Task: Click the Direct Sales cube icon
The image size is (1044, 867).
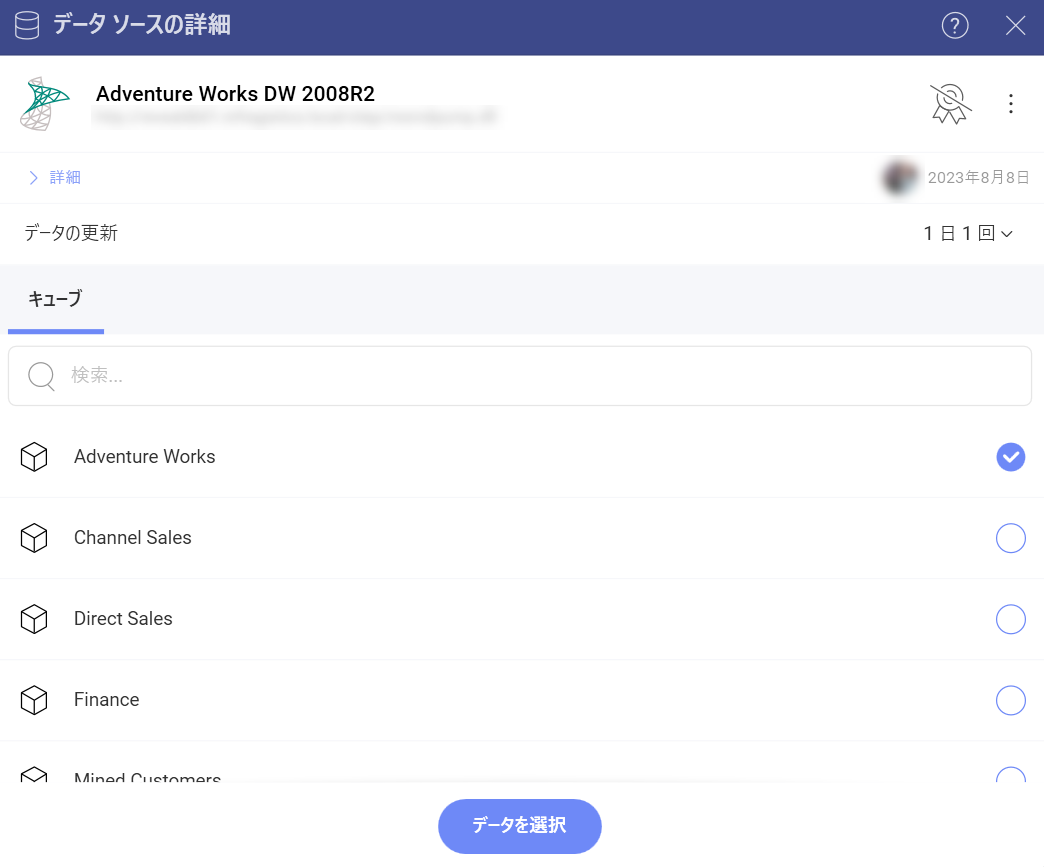Action: [x=34, y=619]
